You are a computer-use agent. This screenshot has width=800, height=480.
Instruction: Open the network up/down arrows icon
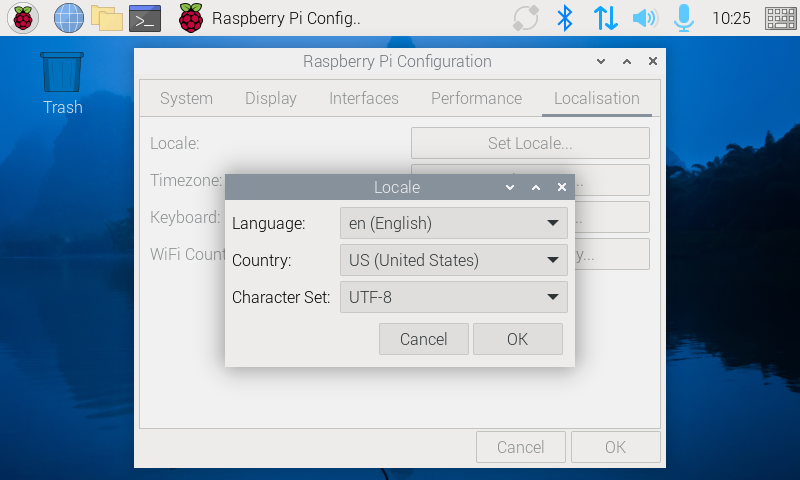605,18
